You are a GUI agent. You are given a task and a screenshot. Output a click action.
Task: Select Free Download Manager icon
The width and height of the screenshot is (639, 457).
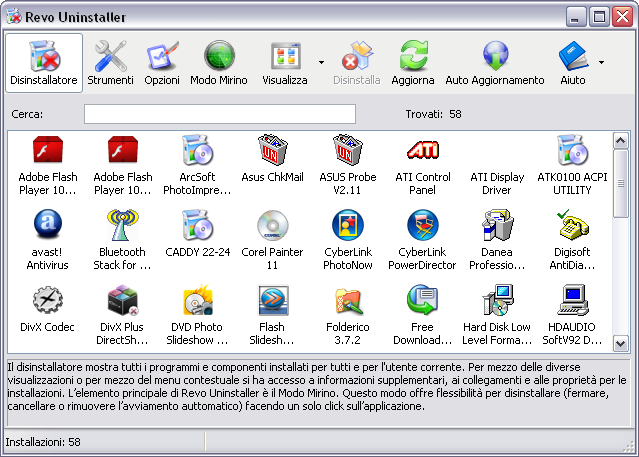tap(423, 300)
